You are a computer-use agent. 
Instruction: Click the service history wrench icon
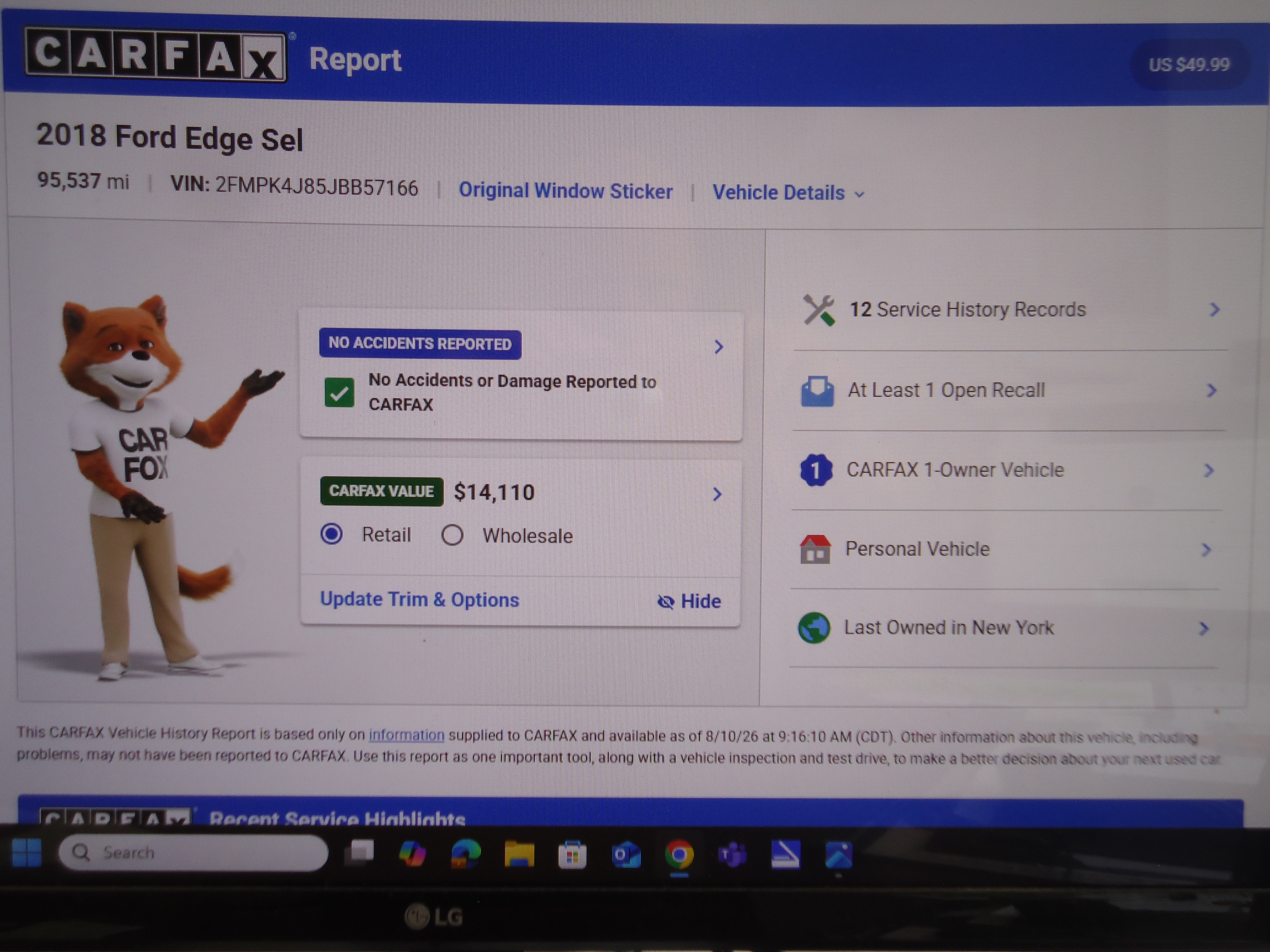pos(819,310)
